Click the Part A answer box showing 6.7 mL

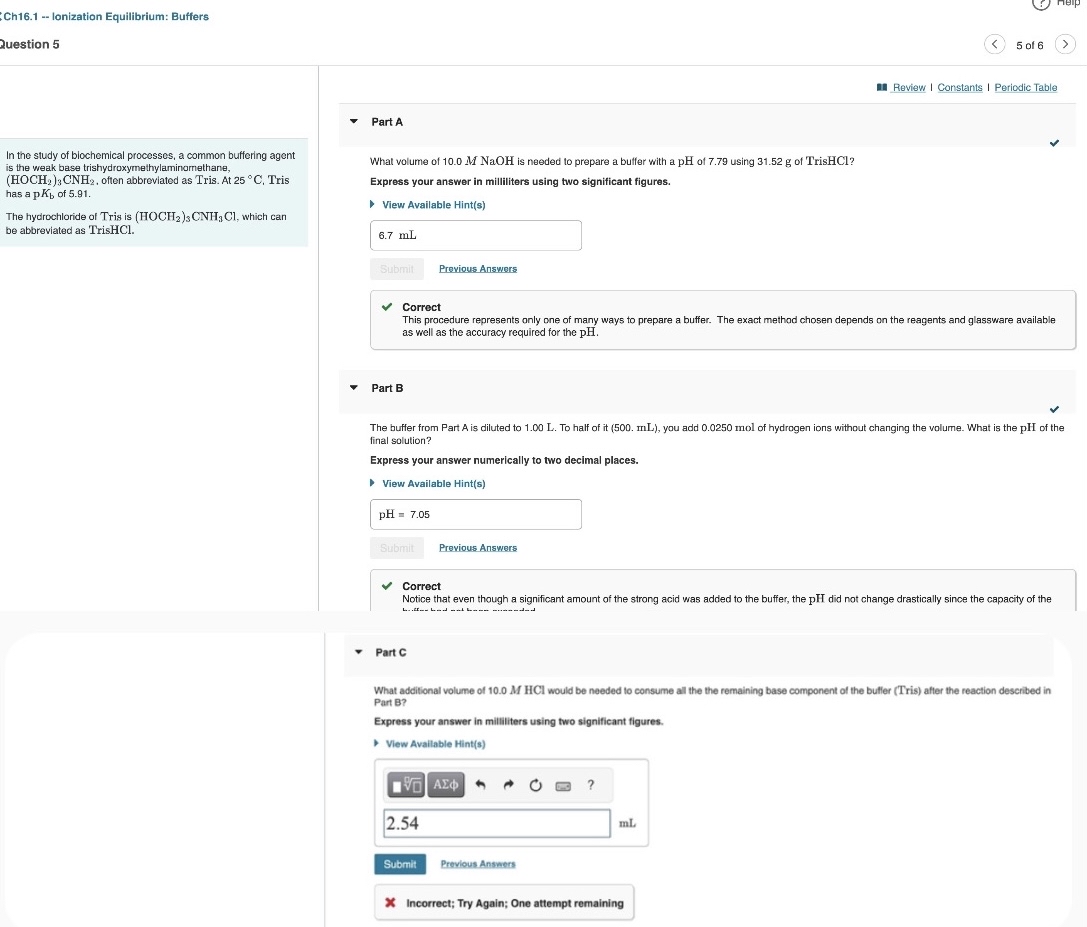click(476, 235)
